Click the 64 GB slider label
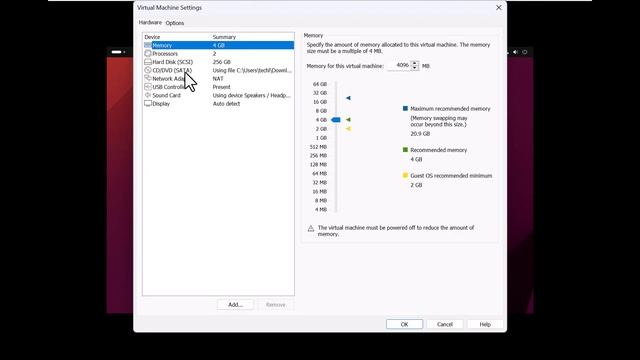 pyautogui.click(x=320, y=84)
